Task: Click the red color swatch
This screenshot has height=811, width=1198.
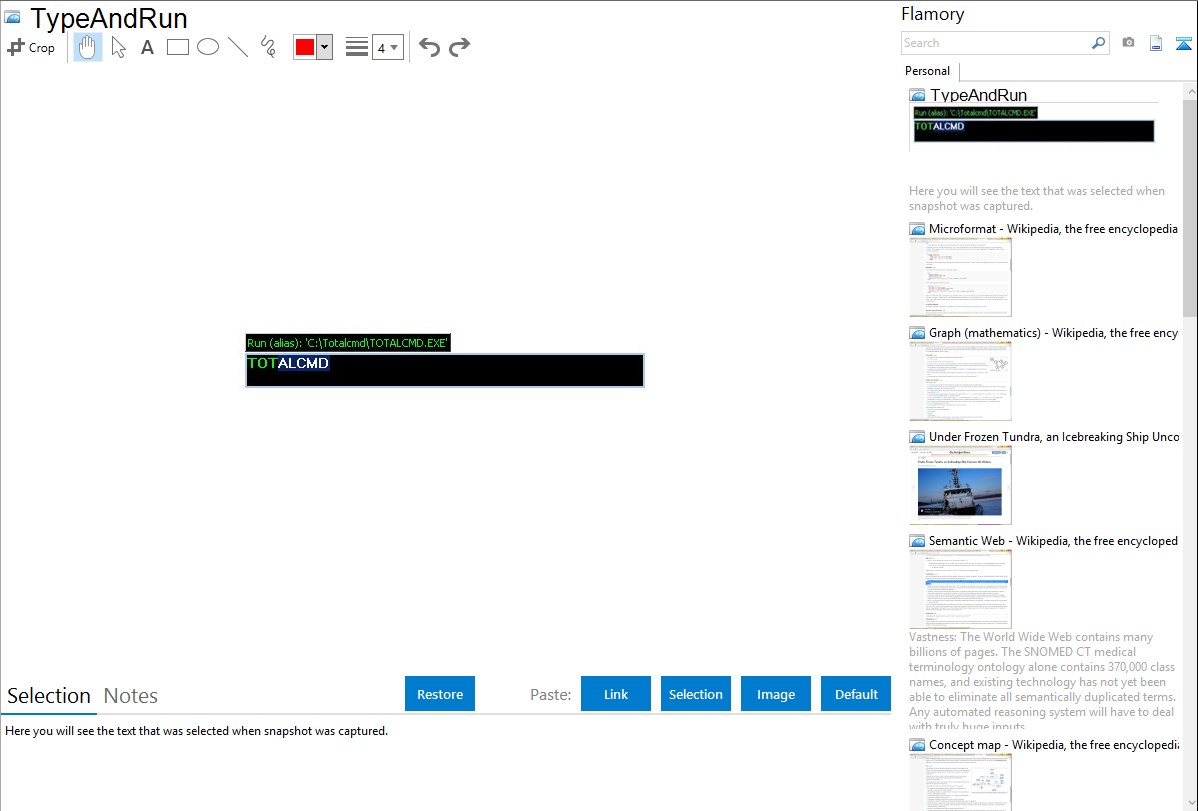Action: pos(305,47)
